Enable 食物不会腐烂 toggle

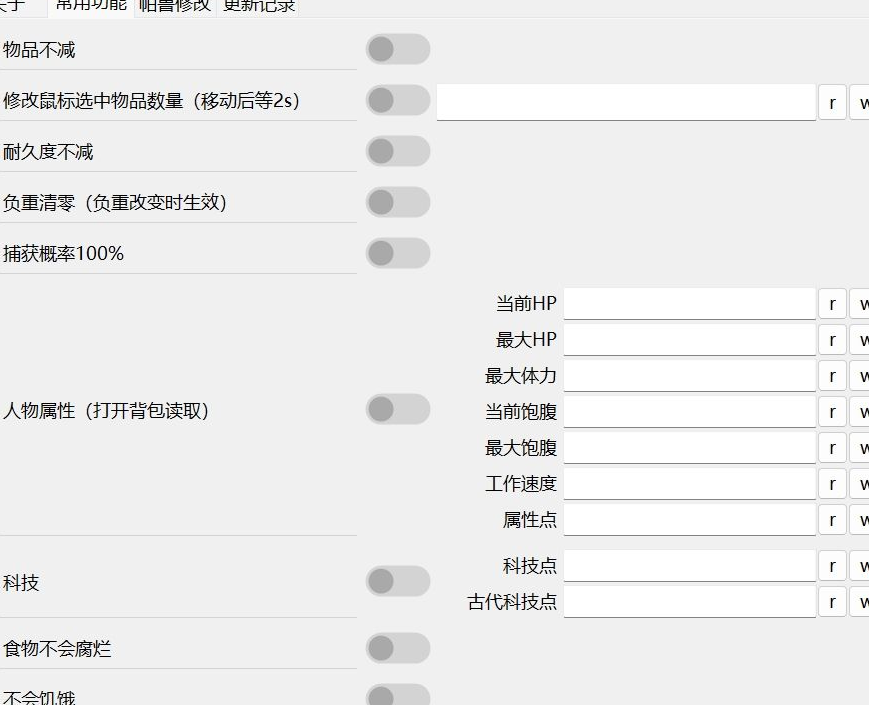click(397, 648)
